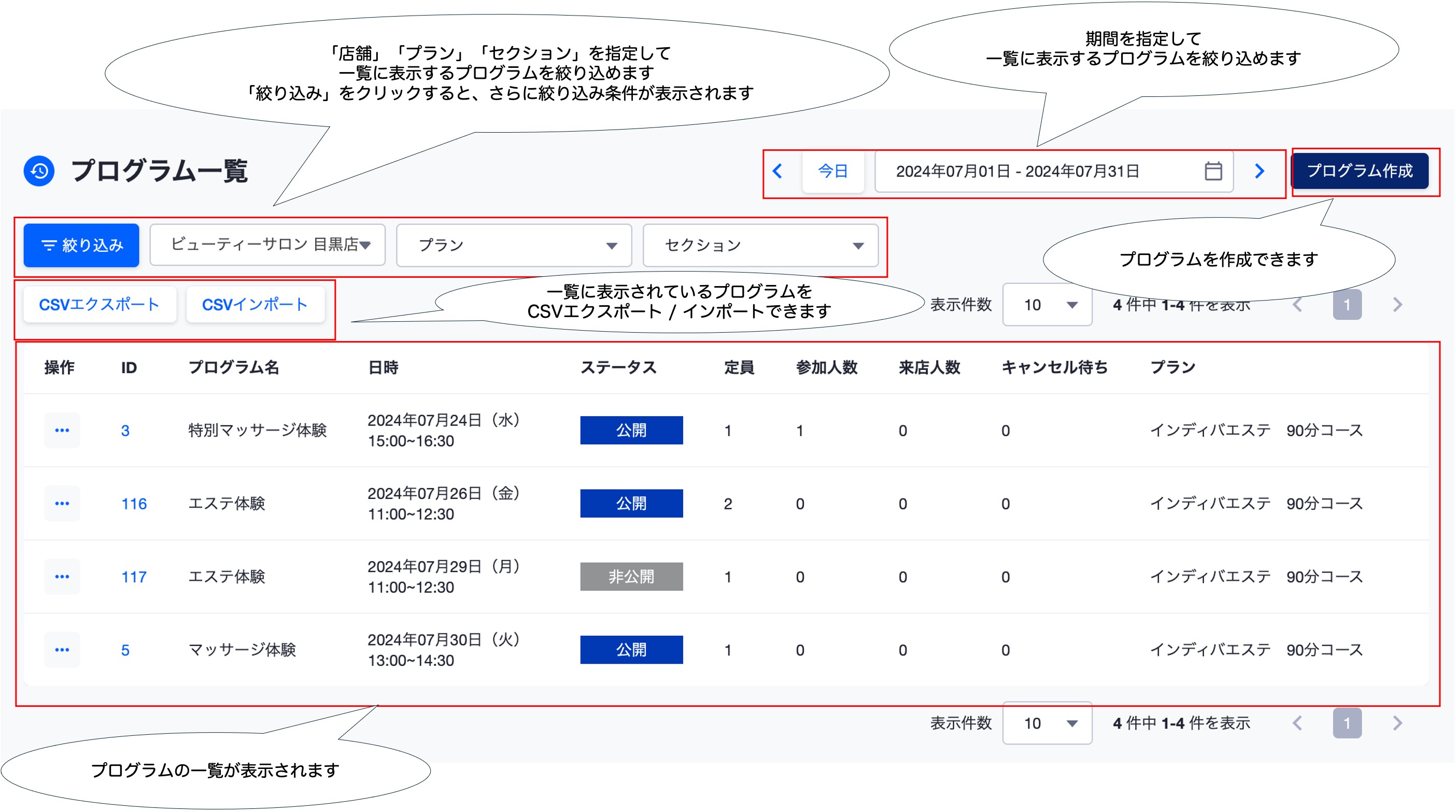The height and width of the screenshot is (812, 1456).
Task: Click the プログラム作成 button
Action: (x=1360, y=171)
